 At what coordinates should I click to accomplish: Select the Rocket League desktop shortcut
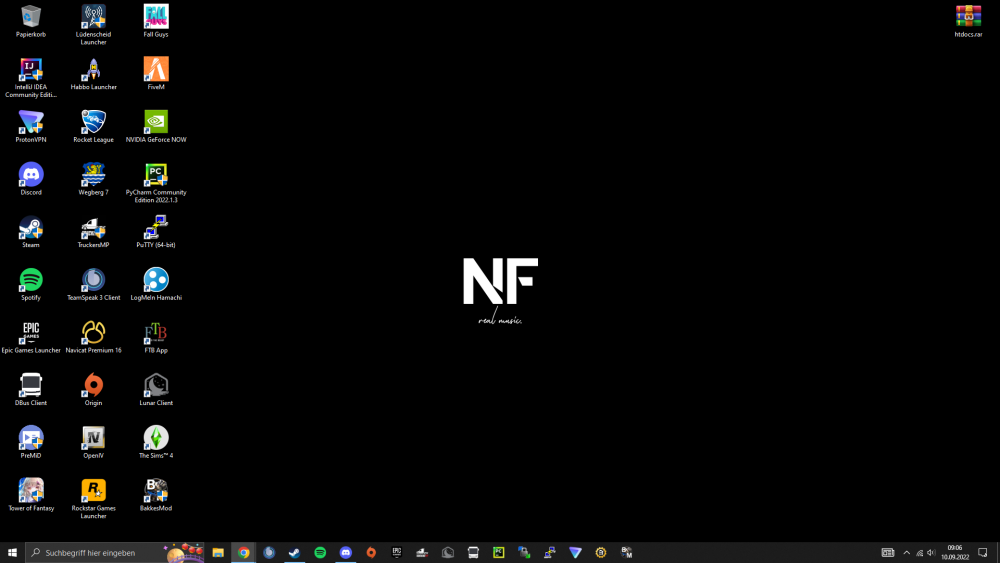[x=93, y=122]
